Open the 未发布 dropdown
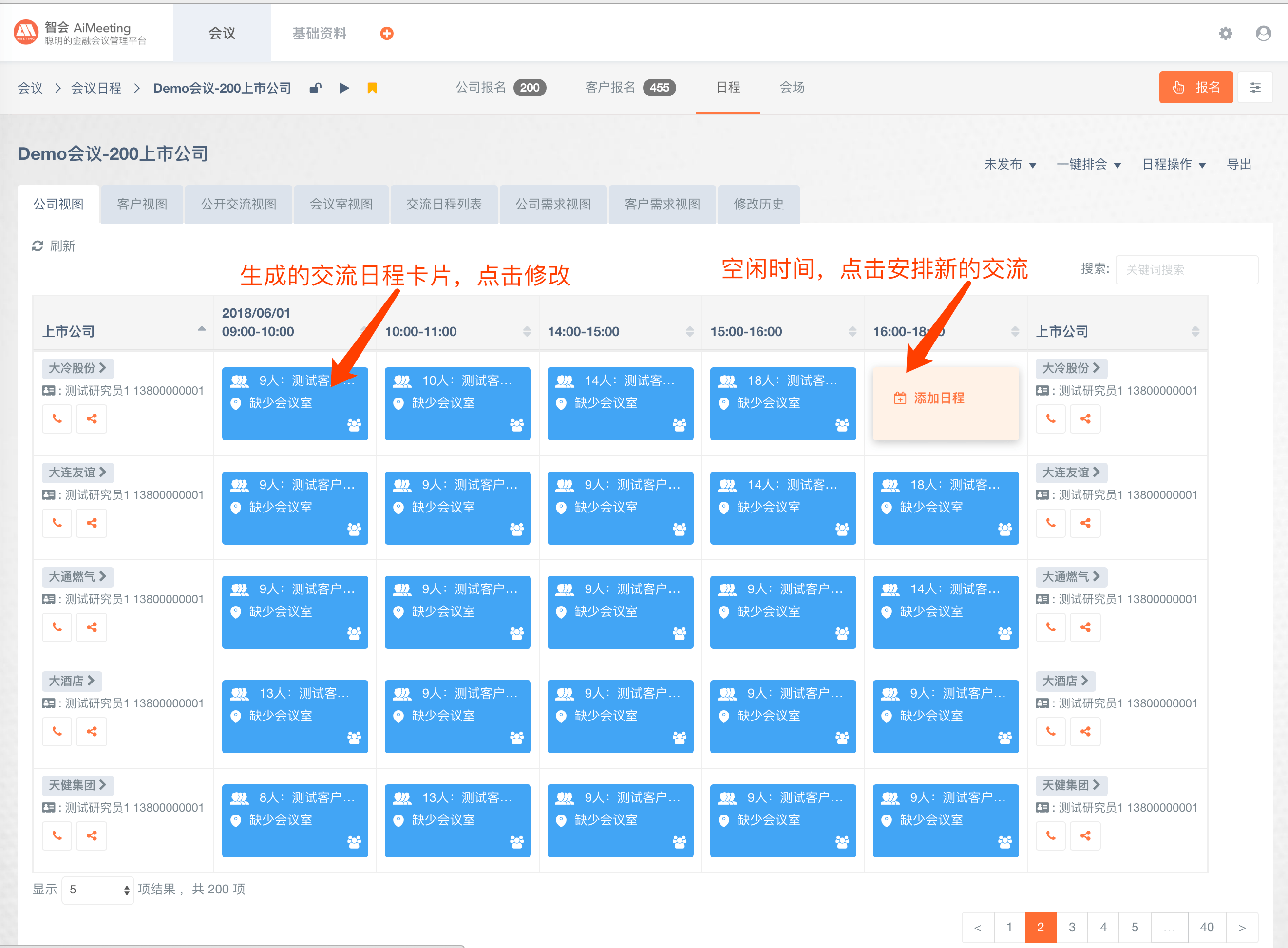The height and width of the screenshot is (948, 1288). pyautogui.click(x=1010, y=165)
